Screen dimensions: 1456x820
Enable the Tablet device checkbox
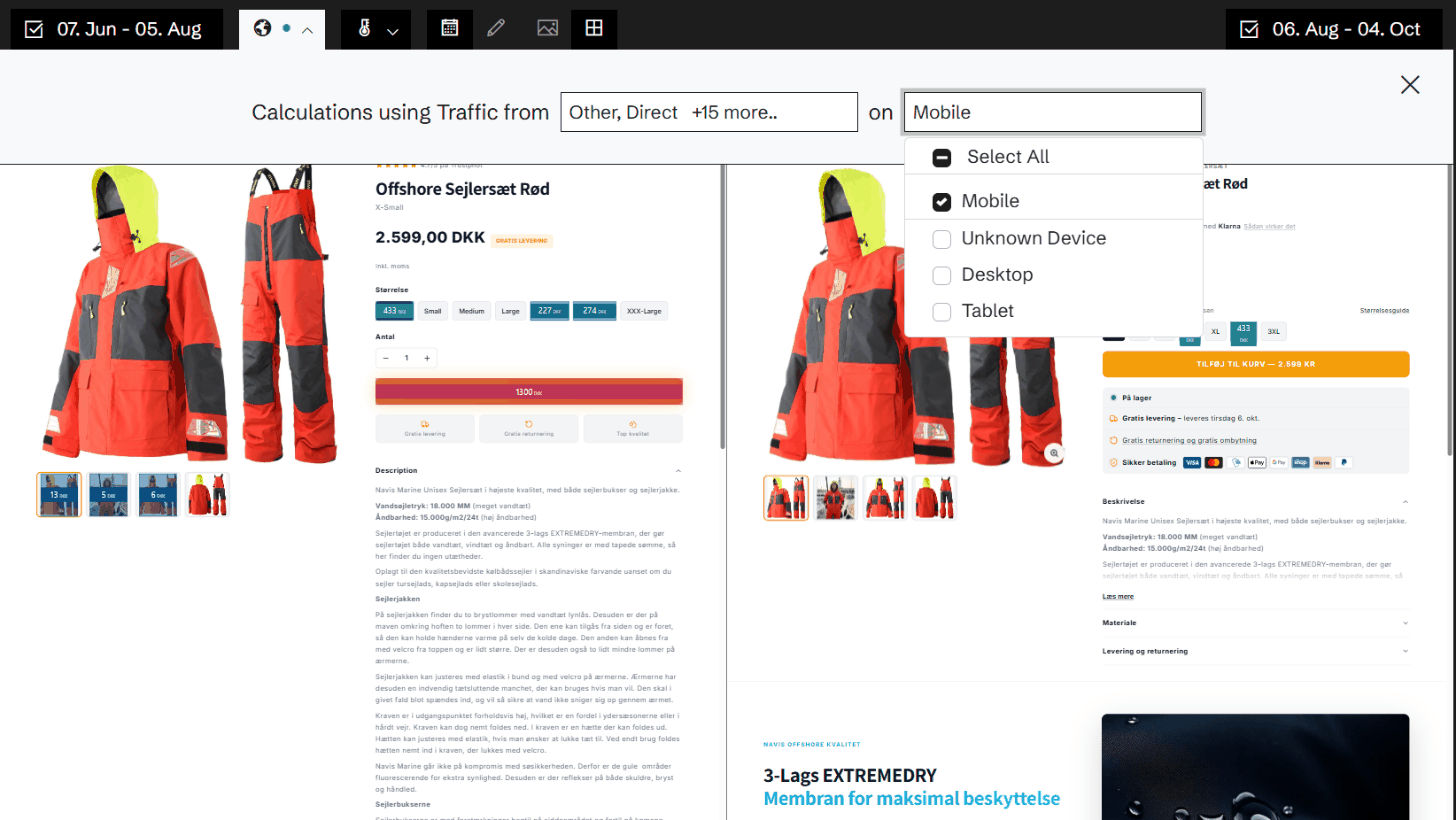[941, 312]
